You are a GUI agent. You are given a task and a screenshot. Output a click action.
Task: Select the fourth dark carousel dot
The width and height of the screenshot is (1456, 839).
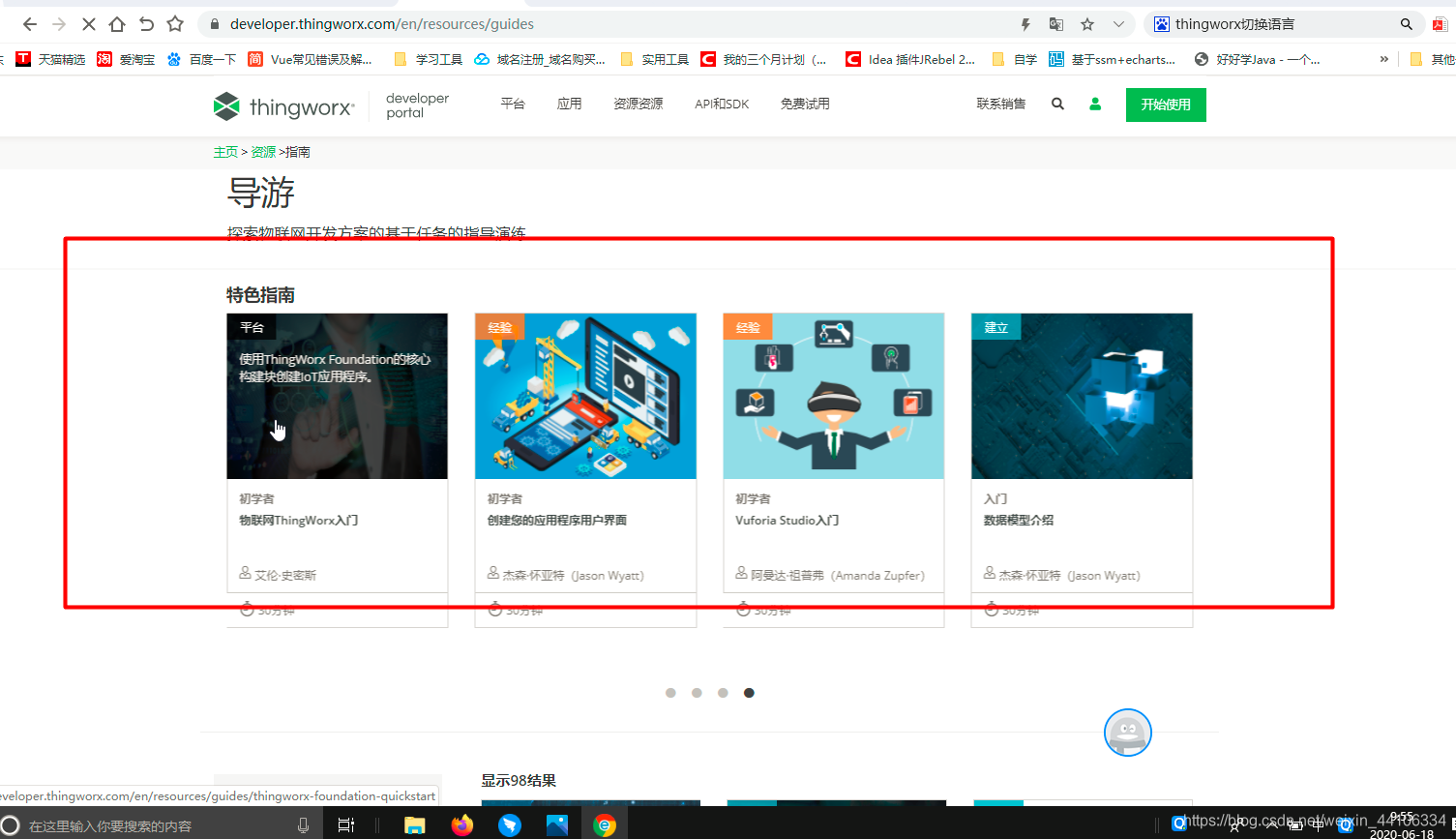click(x=749, y=693)
